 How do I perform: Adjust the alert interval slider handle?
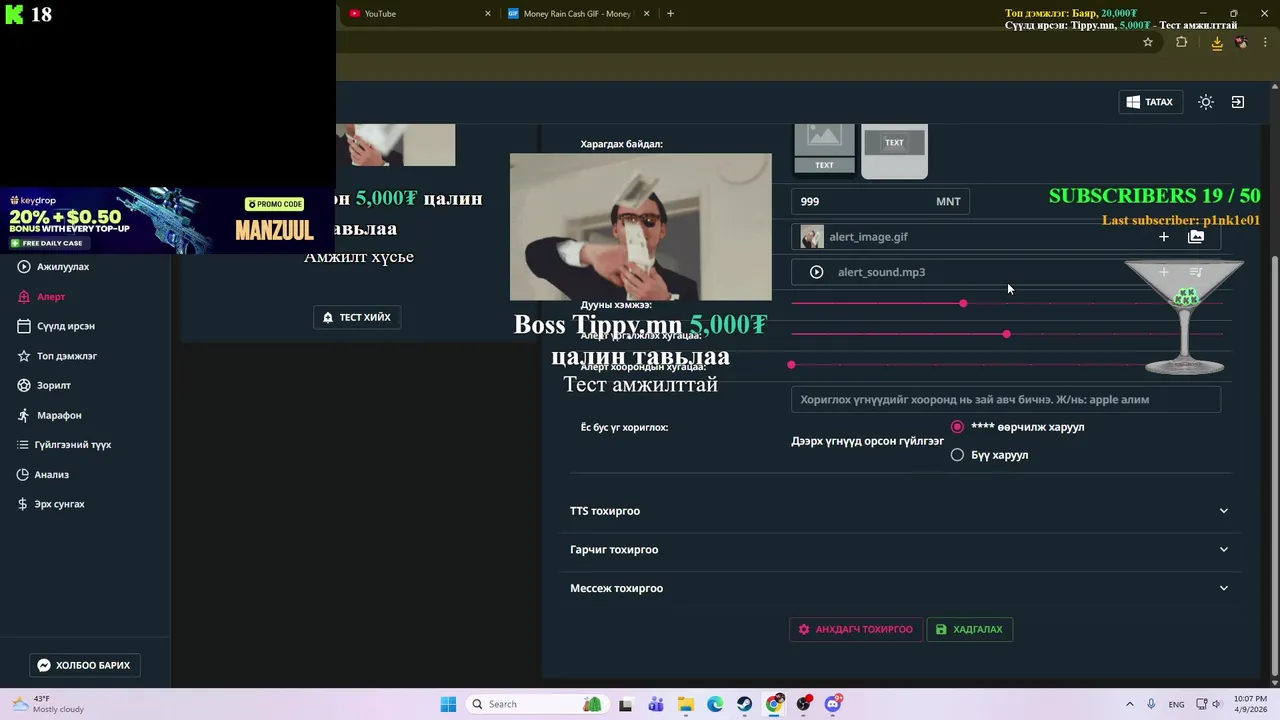point(791,365)
